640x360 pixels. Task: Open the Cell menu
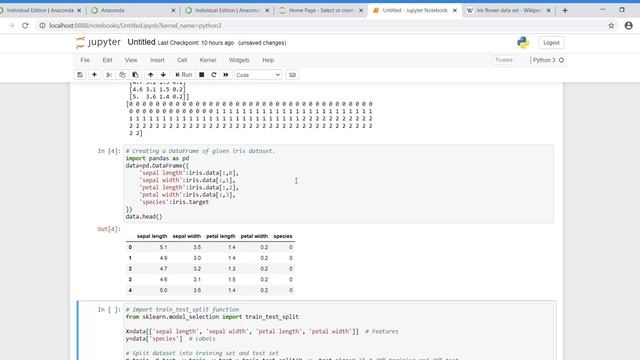pos(182,60)
